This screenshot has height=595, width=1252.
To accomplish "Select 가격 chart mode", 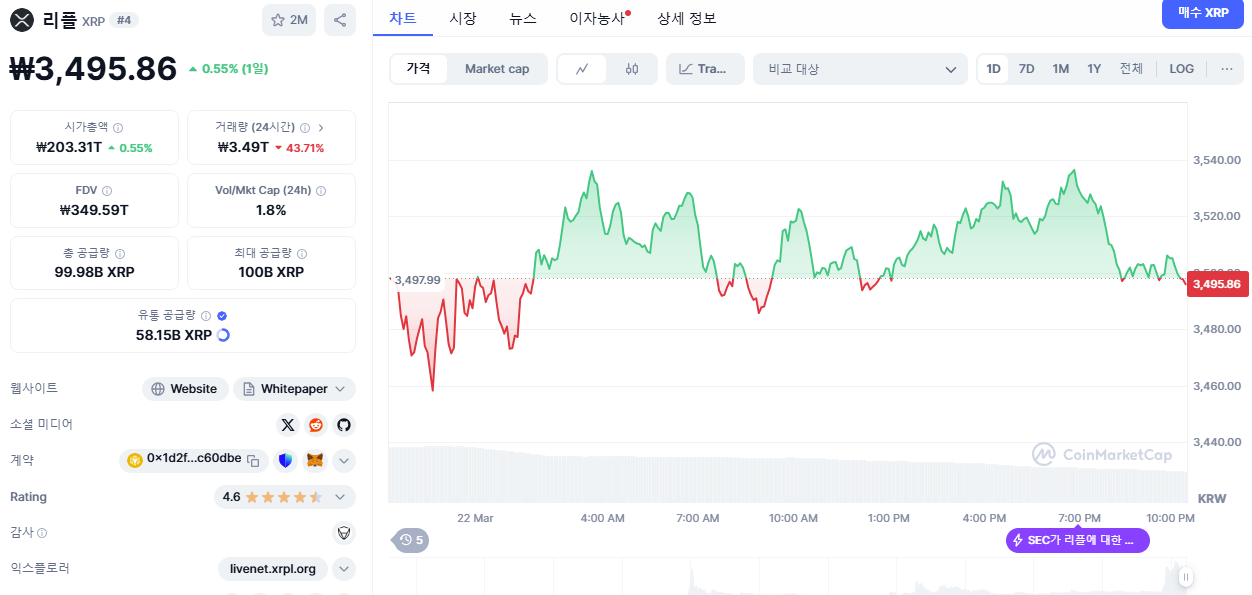I will pyautogui.click(x=418, y=69).
